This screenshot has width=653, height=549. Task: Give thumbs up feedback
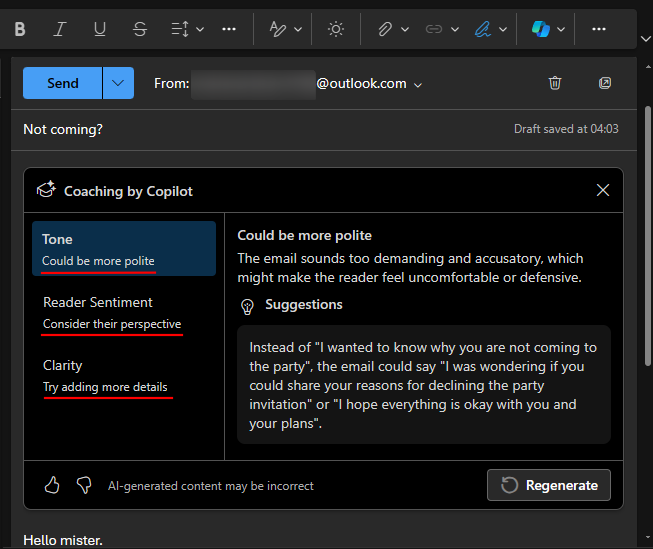tap(52, 485)
